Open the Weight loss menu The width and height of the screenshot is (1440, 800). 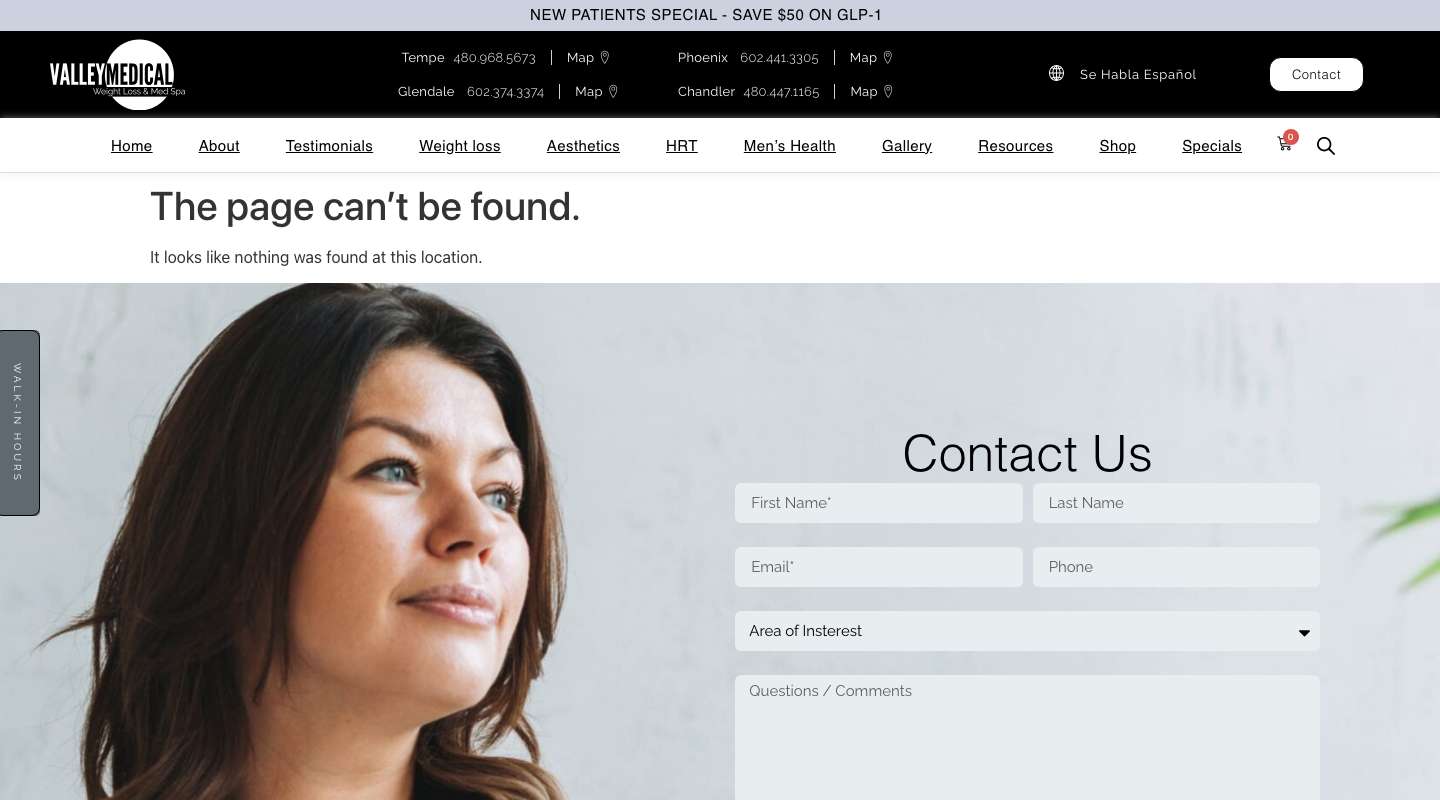[x=460, y=146]
